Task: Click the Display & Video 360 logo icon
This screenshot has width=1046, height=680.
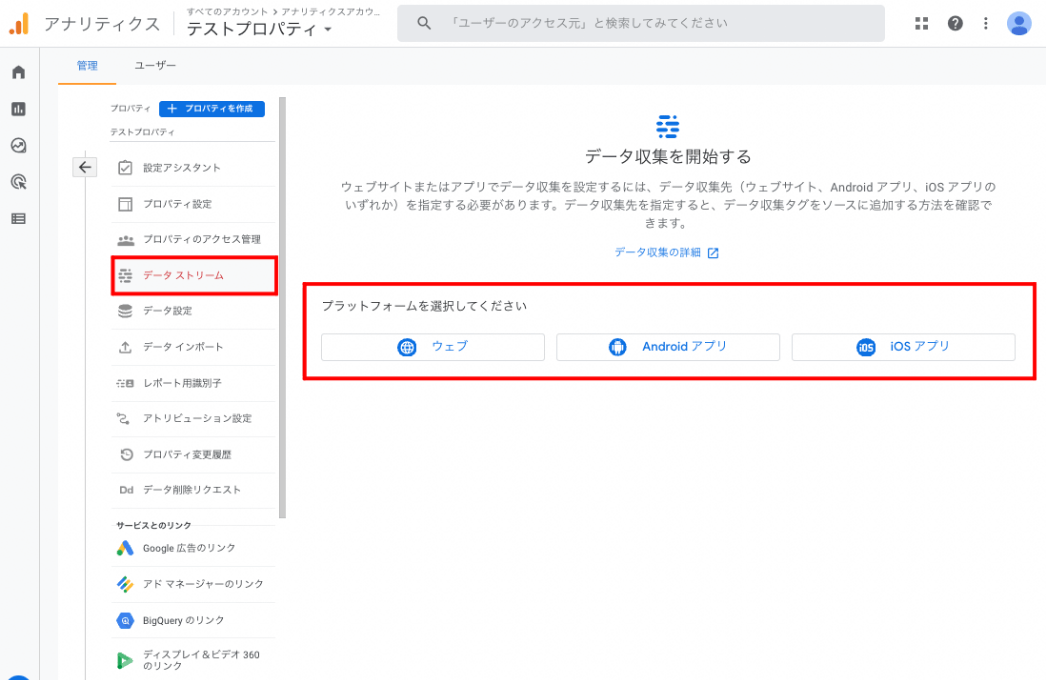Action: coord(125,660)
